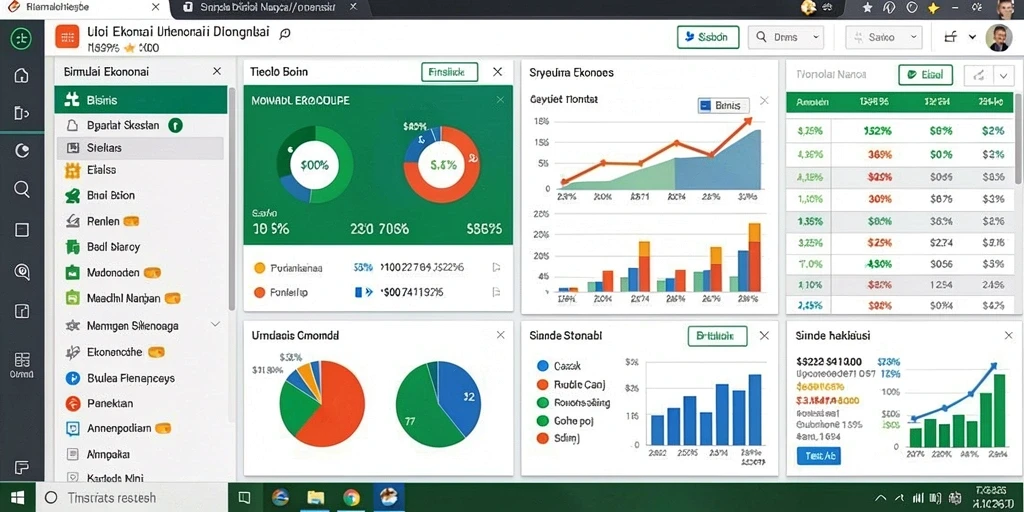Select the Bisins sidebar item

pyautogui.click(x=141, y=101)
